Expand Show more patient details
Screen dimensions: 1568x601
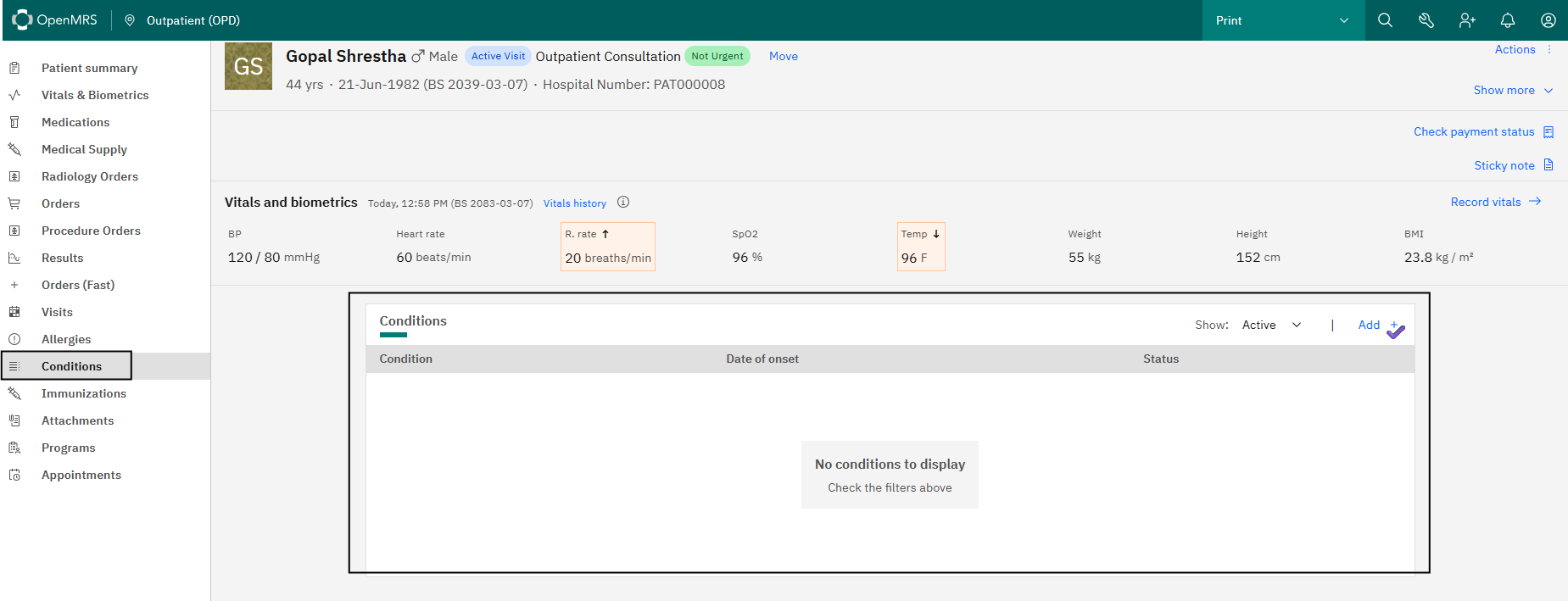[1513, 90]
